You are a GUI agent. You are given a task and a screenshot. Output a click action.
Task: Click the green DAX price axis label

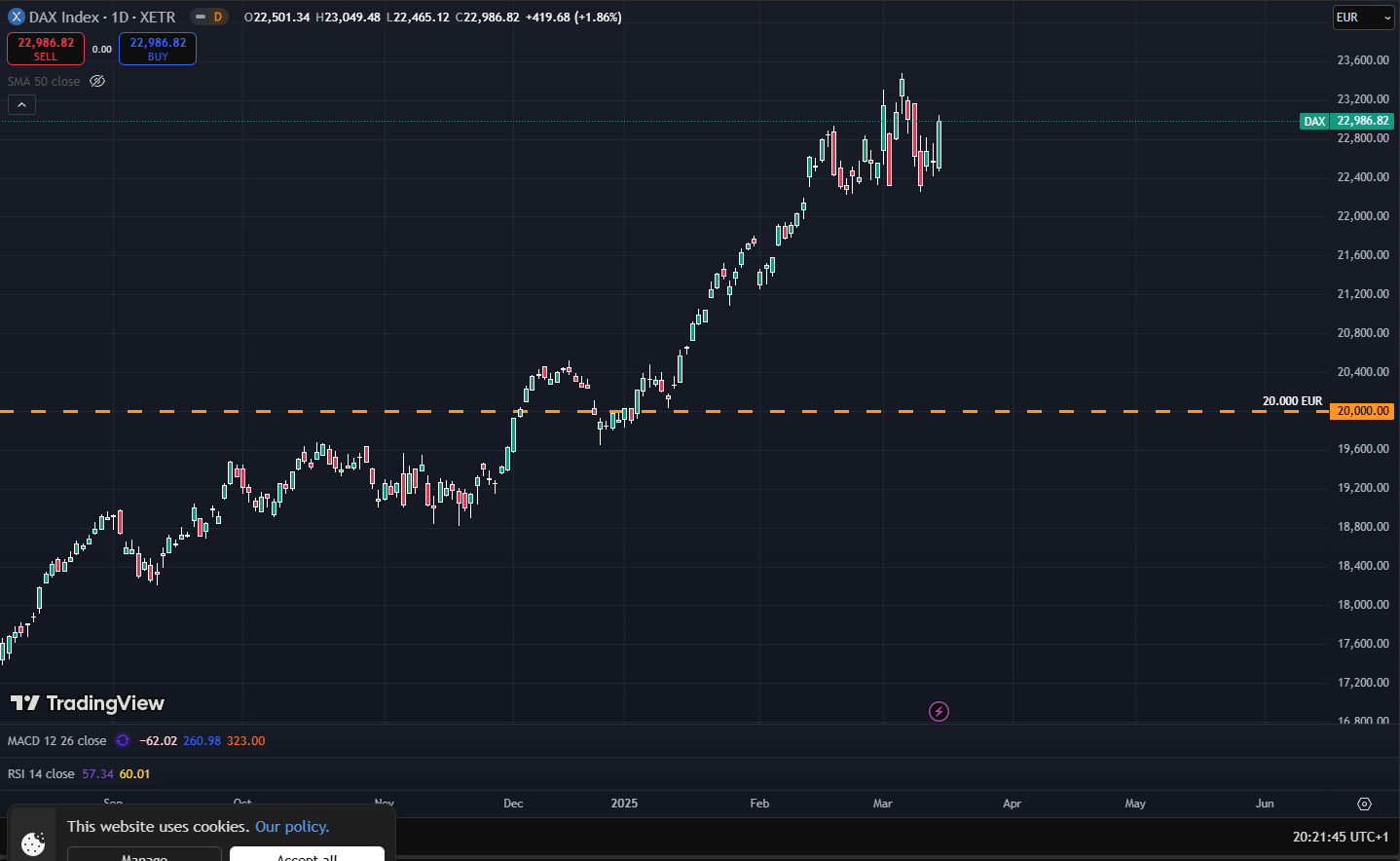pyautogui.click(x=1314, y=122)
